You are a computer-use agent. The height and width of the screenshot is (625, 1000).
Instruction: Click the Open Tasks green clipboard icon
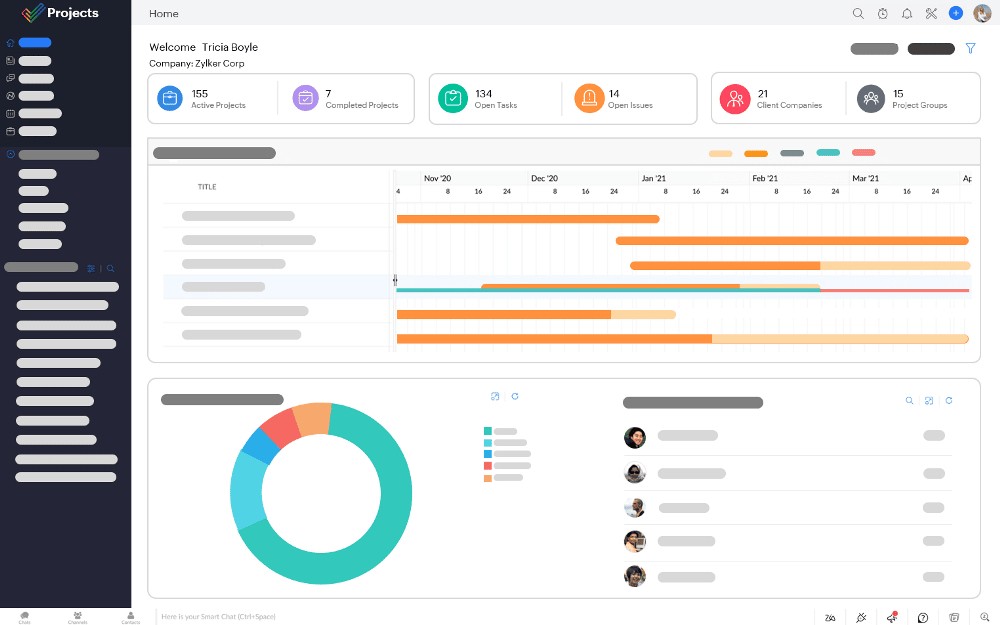tap(453, 98)
